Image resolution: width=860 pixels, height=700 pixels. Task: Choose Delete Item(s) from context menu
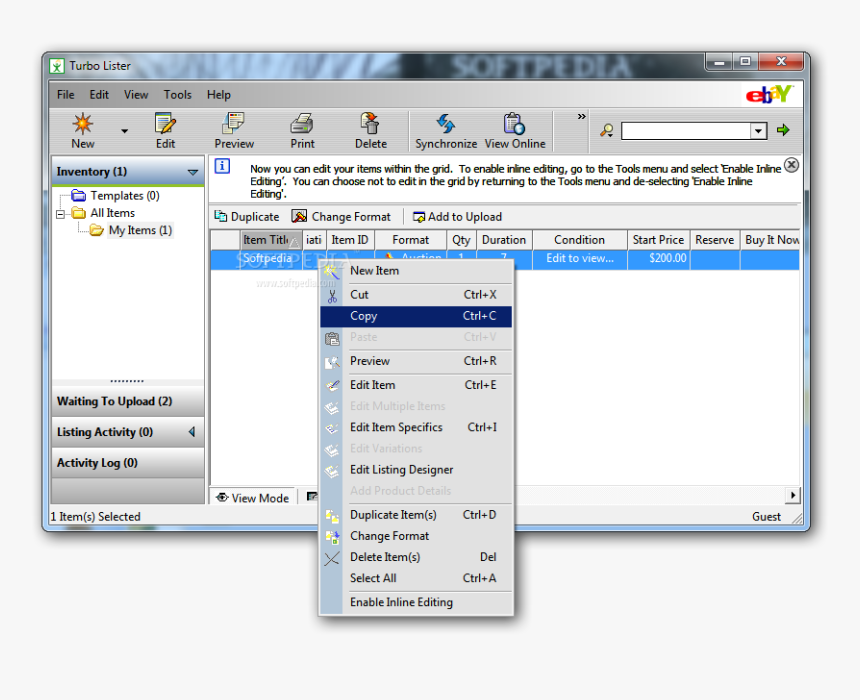coord(416,557)
